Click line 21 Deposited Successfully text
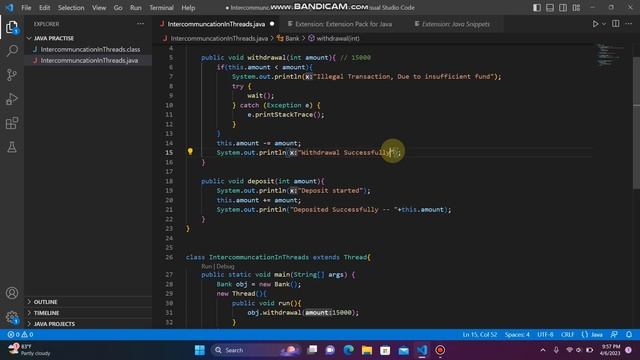 [335, 209]
